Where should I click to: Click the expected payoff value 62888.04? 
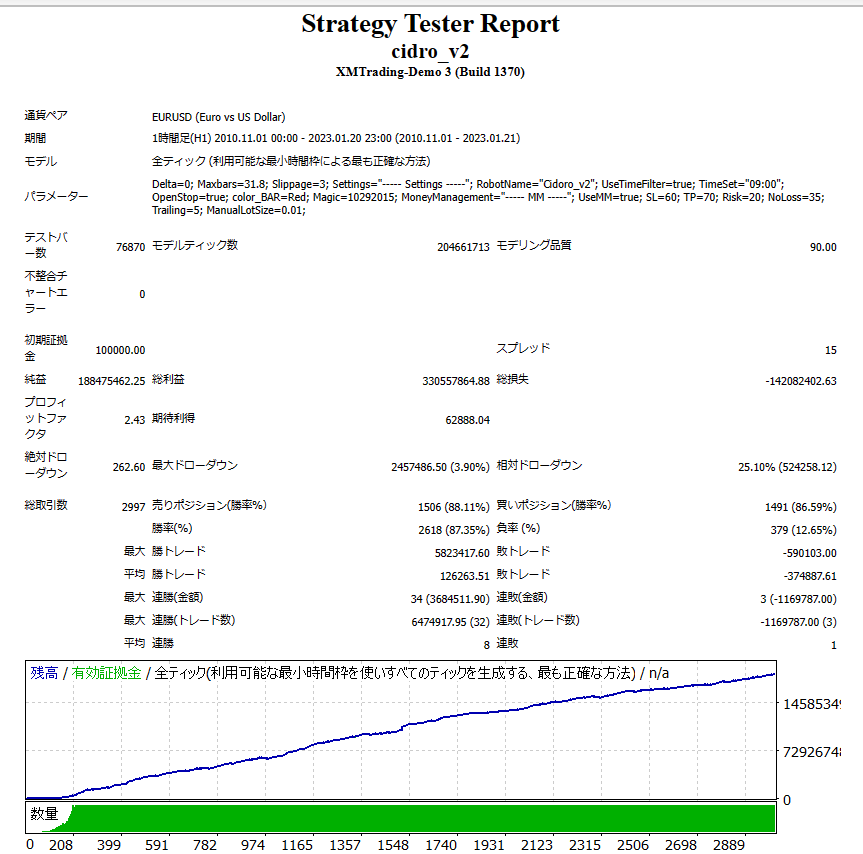(467, 420)
